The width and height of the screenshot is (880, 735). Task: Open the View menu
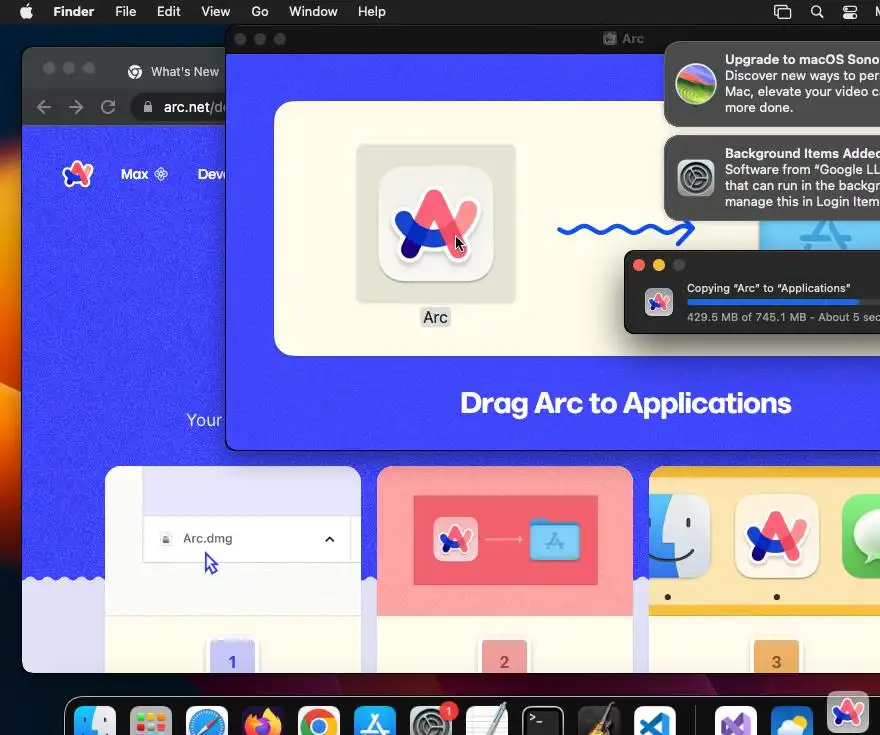[x=216, y=11]
